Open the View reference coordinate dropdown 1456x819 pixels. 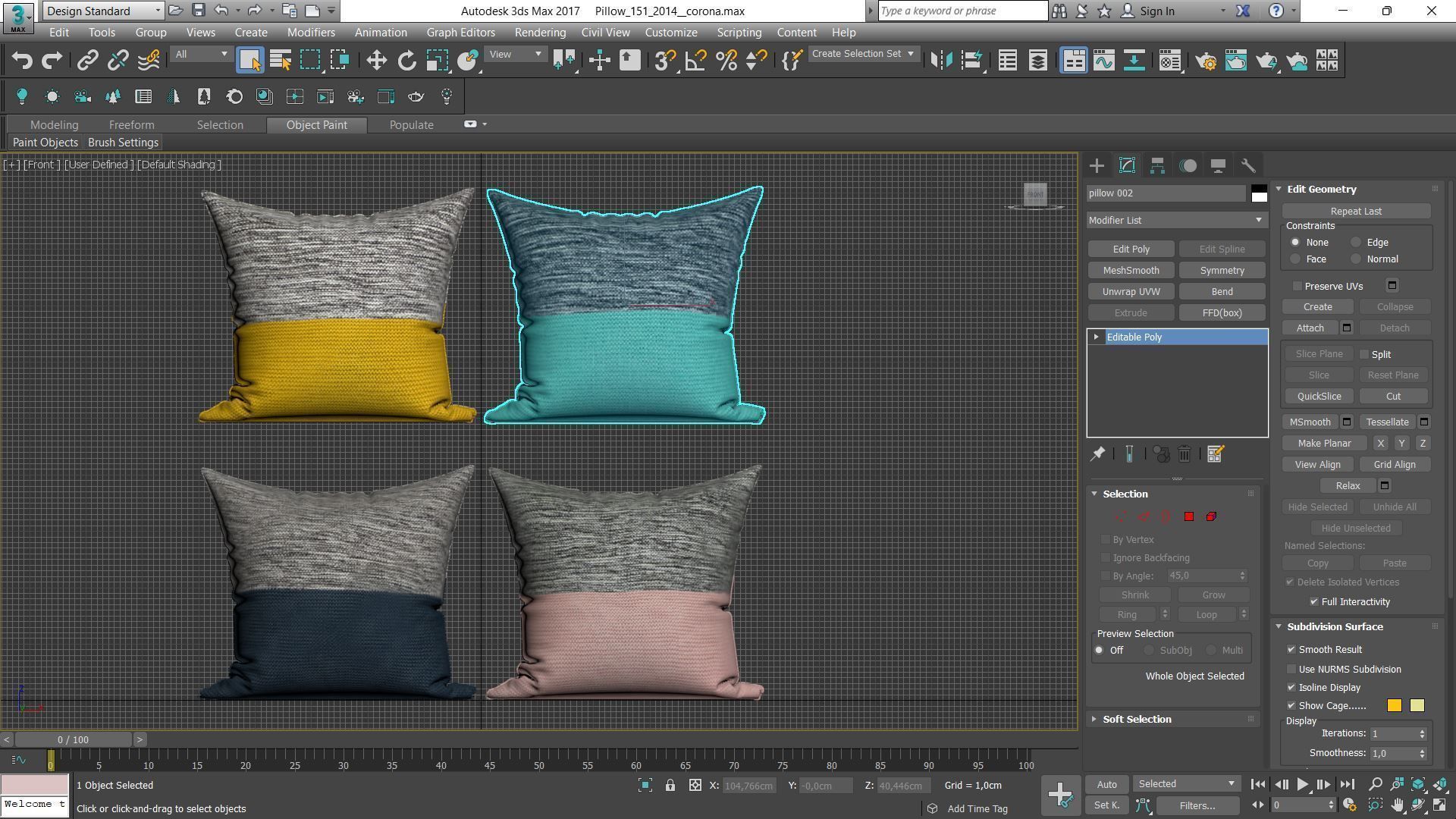[515, 55]
